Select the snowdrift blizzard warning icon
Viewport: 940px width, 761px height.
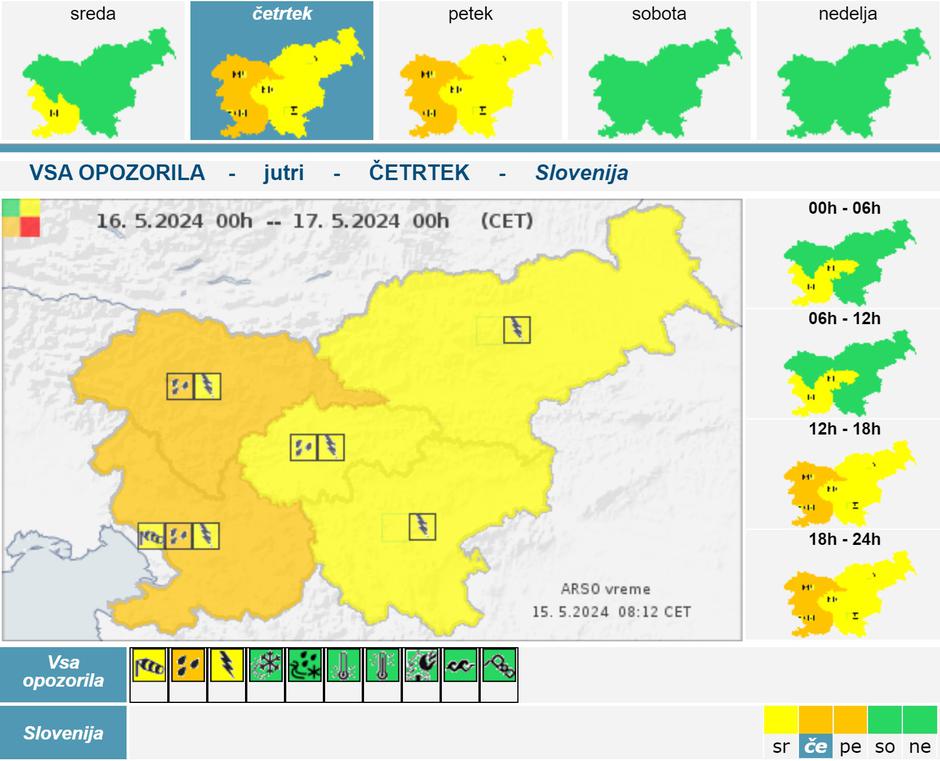(x=305, y=665)
